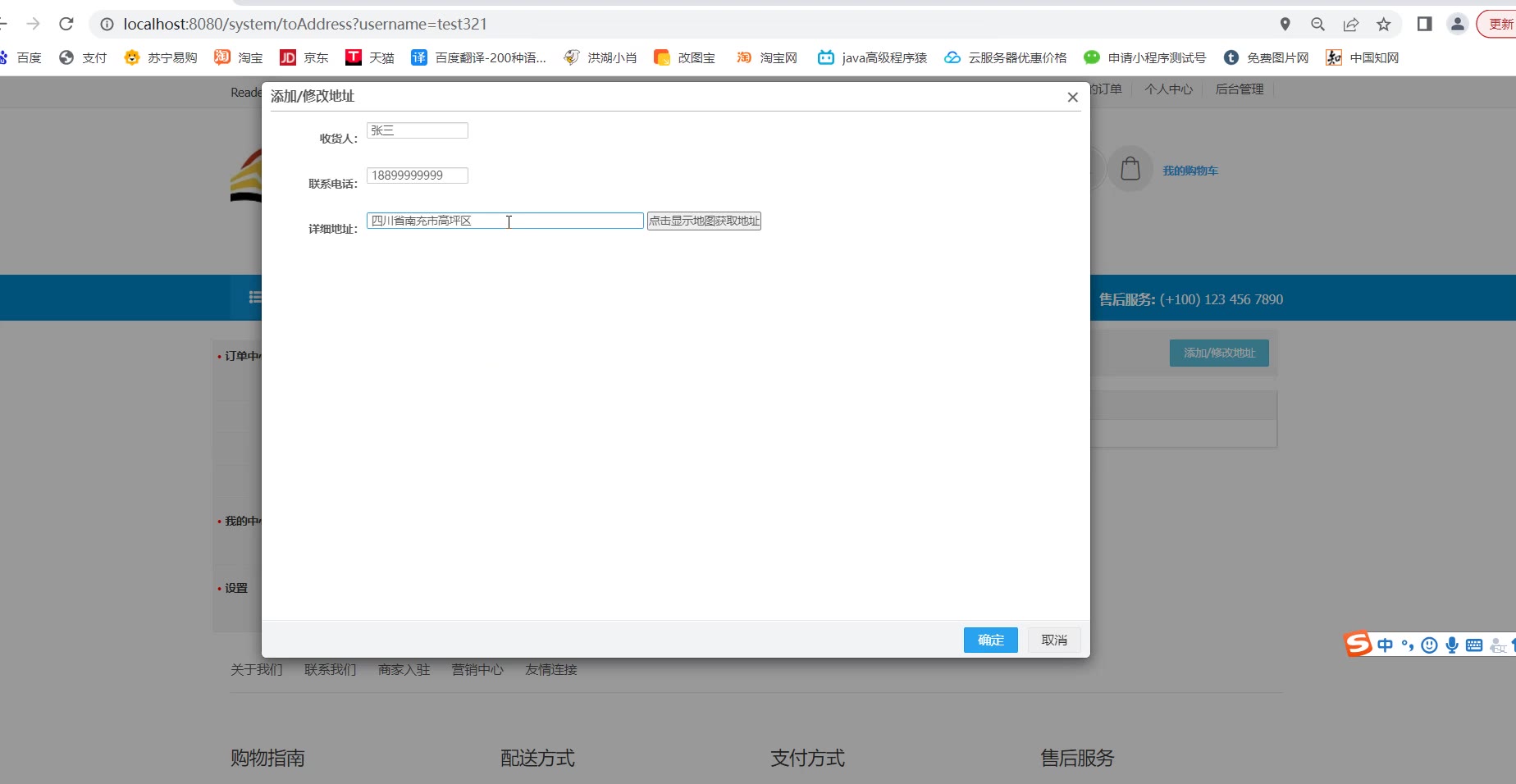The width and height of the screenshot is (1516, 784).
Task: Open the browser side panel icon
Action: coord(1424,25)
